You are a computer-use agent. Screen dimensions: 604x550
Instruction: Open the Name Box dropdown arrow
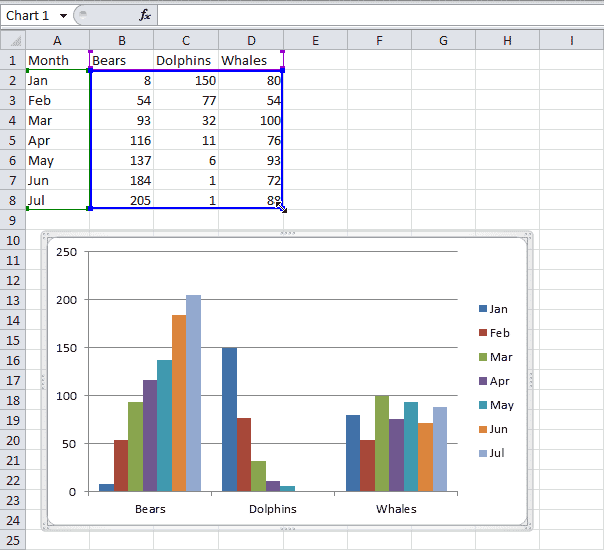[64, 16]
